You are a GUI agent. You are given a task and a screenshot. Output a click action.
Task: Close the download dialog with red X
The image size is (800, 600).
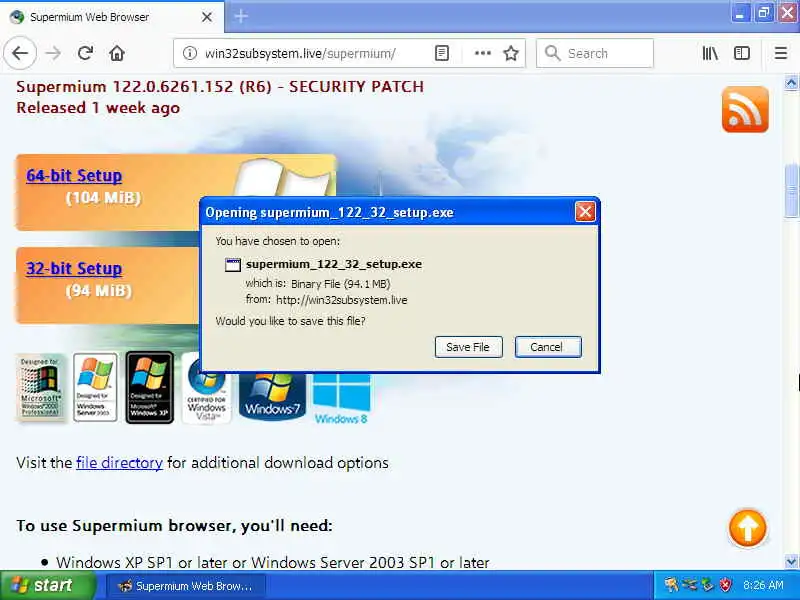pyautogui.click(x=585, y=212)
